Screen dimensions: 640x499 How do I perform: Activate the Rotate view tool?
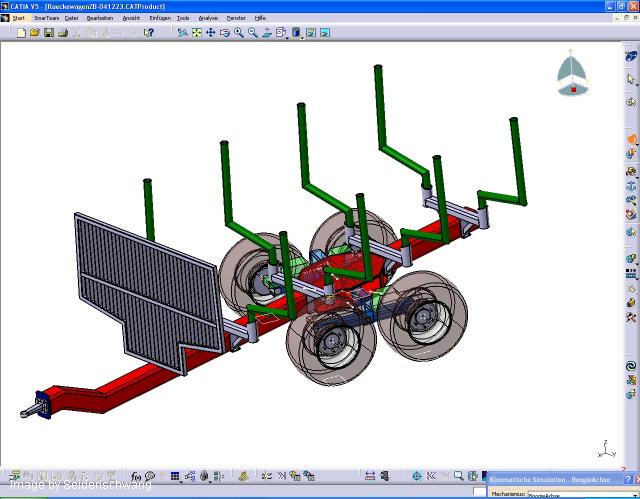225,32
